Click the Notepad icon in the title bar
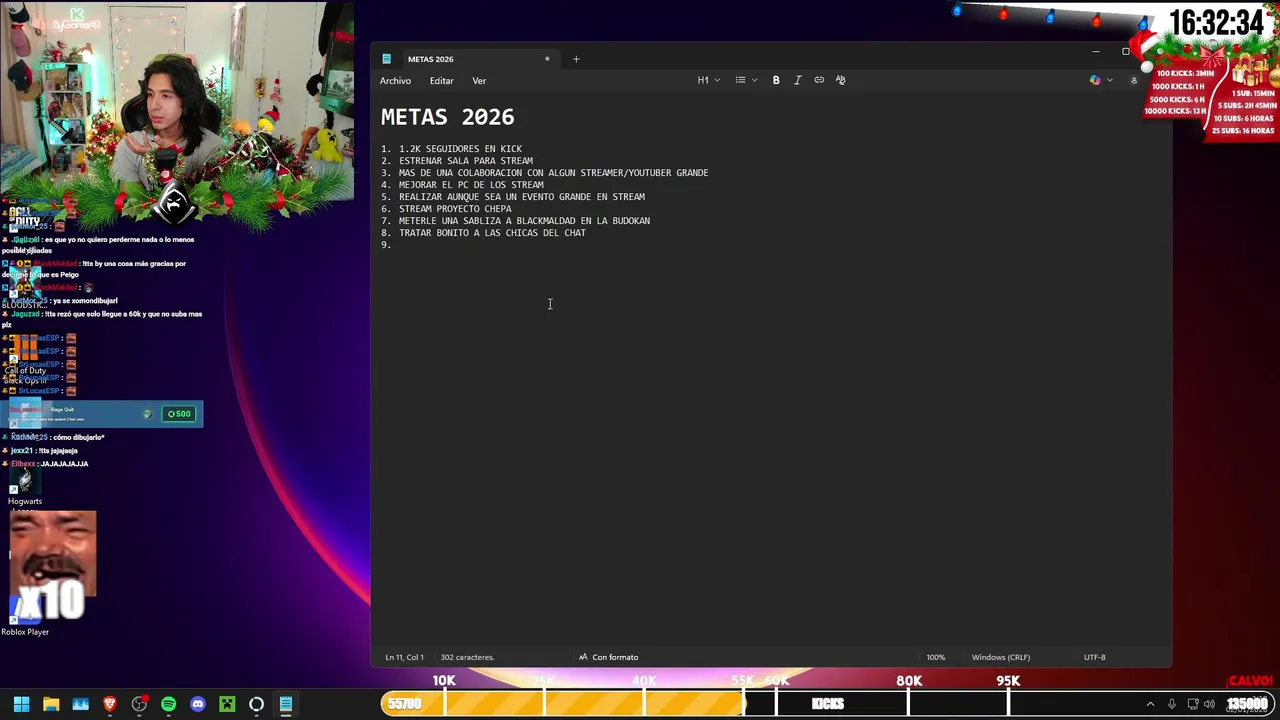 [x=387, y=59]
